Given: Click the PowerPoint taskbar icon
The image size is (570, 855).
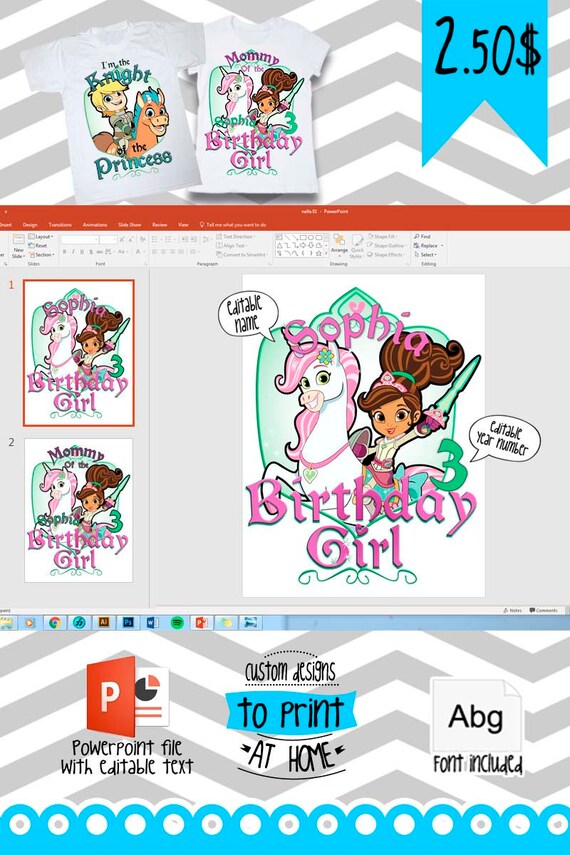Looking at the screenshot, I should (x=201, y=622).
